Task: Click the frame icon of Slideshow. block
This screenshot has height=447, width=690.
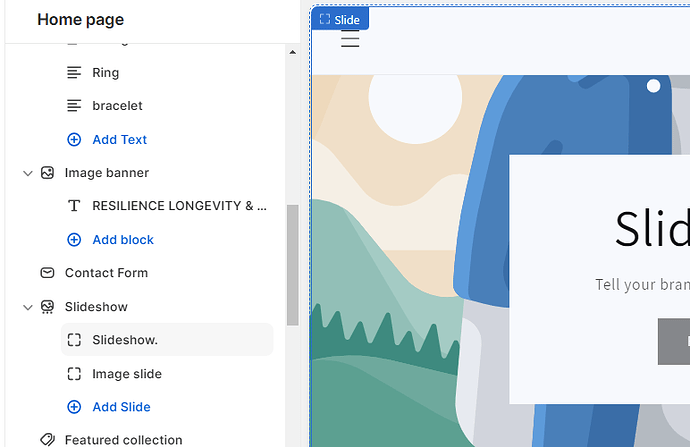Action: pyautogui.click(x=74, y=340)
